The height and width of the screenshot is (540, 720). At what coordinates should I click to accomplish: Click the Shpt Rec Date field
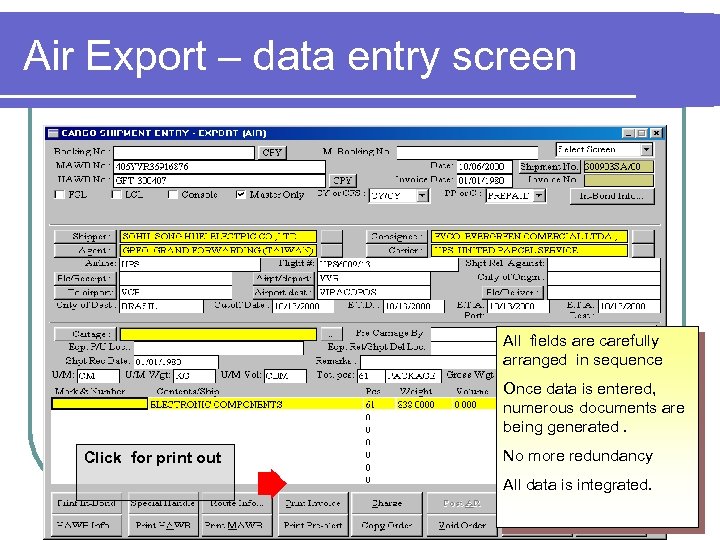point(176,362)
